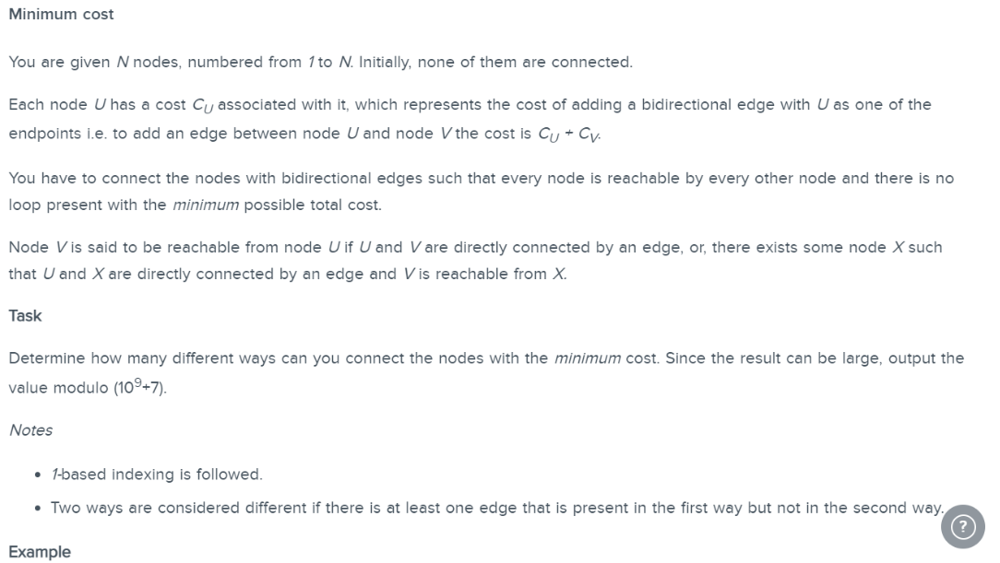Viewport: 1000px width, 563px height.
Task: Click the "1-based indexing is followed" bullet
Action: point(157,474)
